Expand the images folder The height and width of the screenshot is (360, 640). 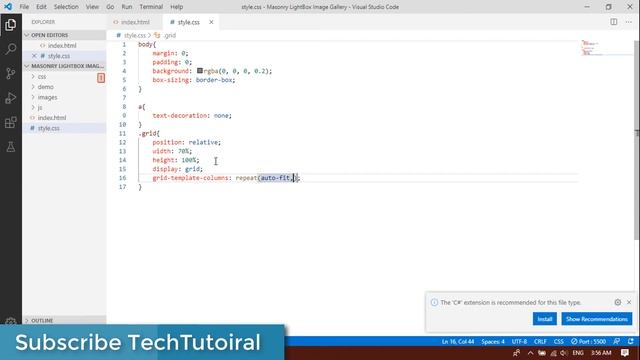pyautogui.click(x=33, y=97)
